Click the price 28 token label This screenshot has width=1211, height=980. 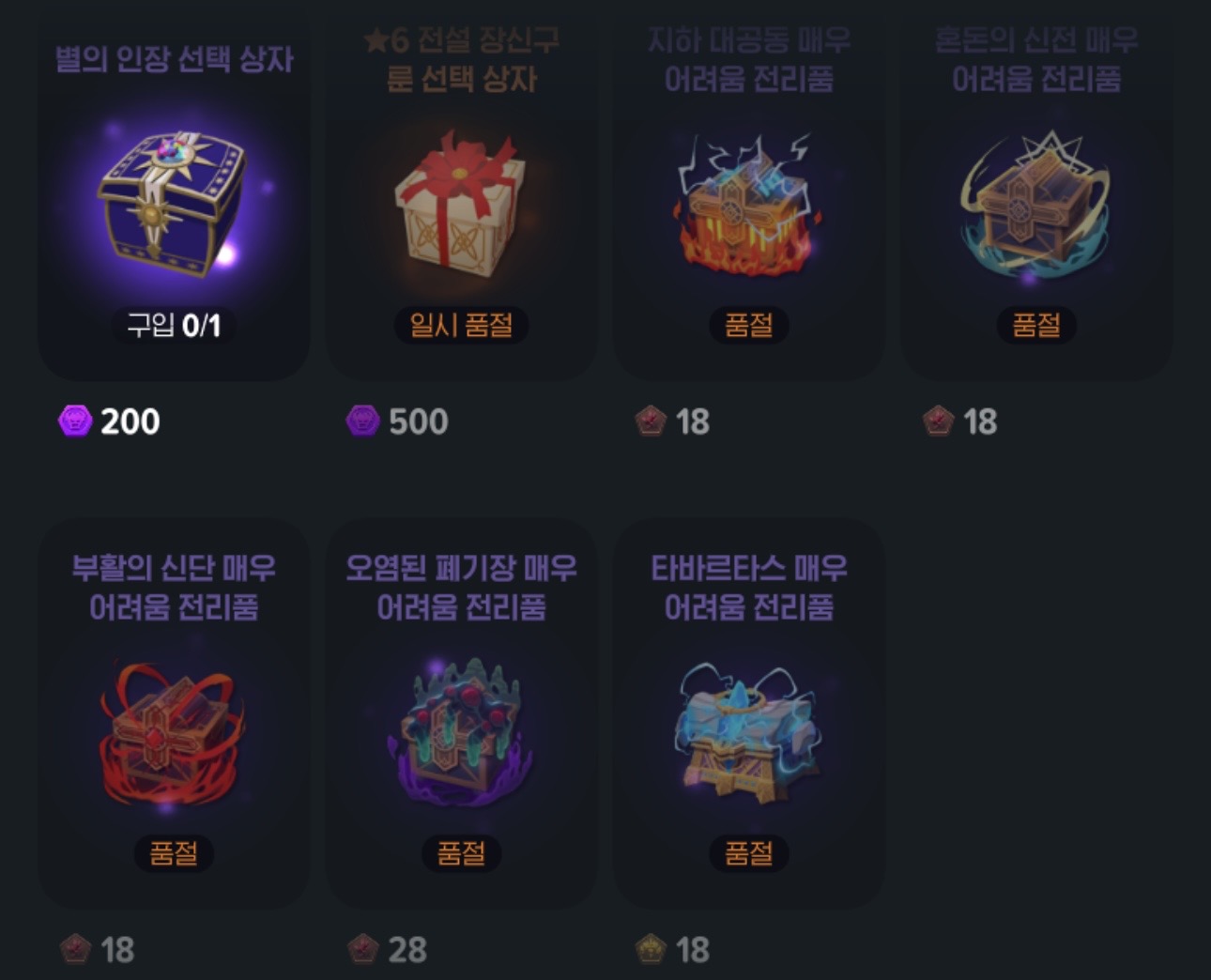pyautogui.click(x=407, y=950)
